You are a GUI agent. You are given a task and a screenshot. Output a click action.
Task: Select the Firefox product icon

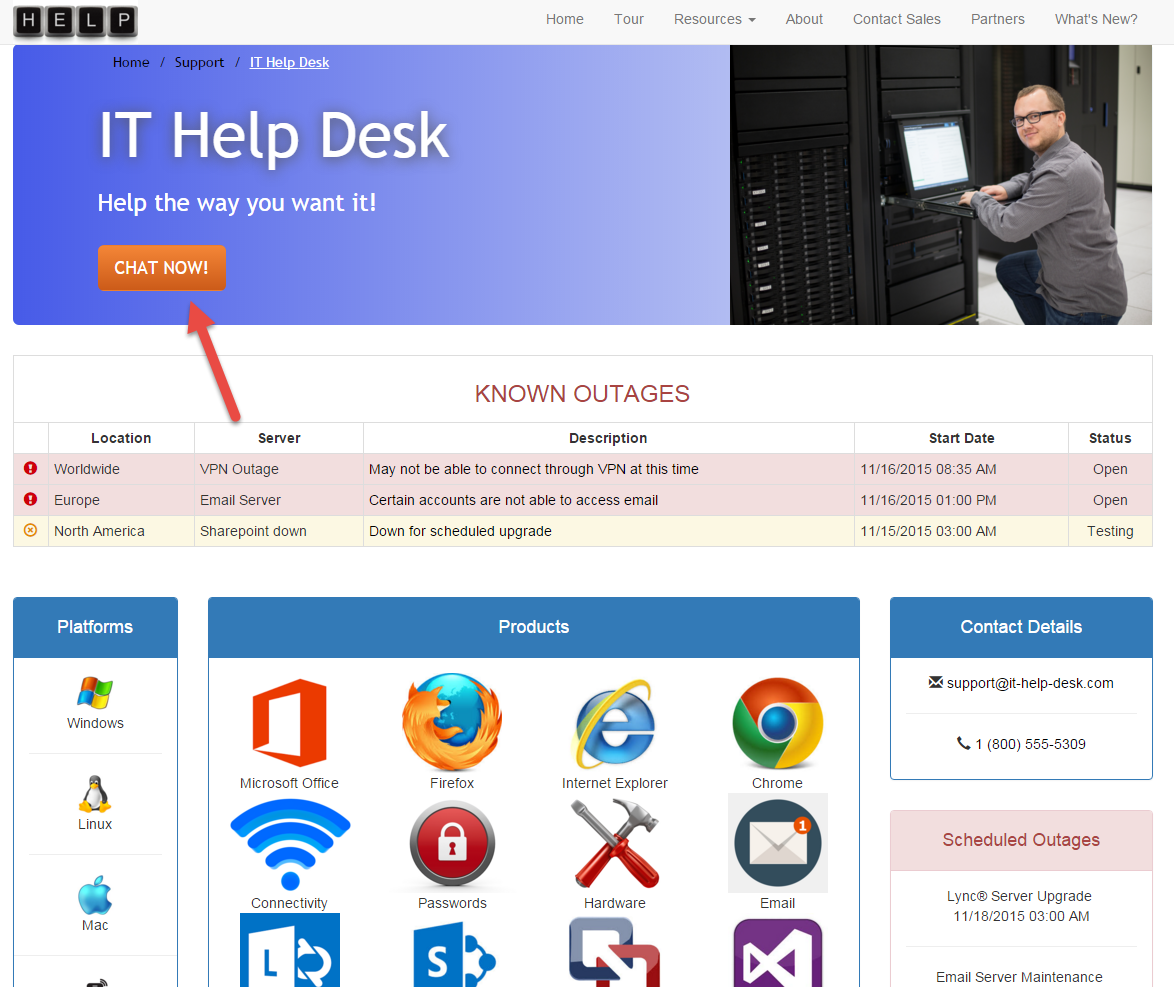[452, 722]
